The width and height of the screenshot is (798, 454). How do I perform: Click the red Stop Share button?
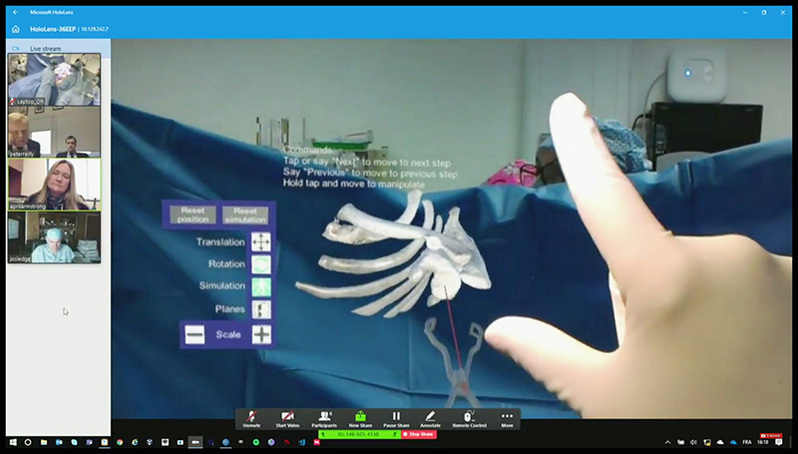click(x=419, y=434)
